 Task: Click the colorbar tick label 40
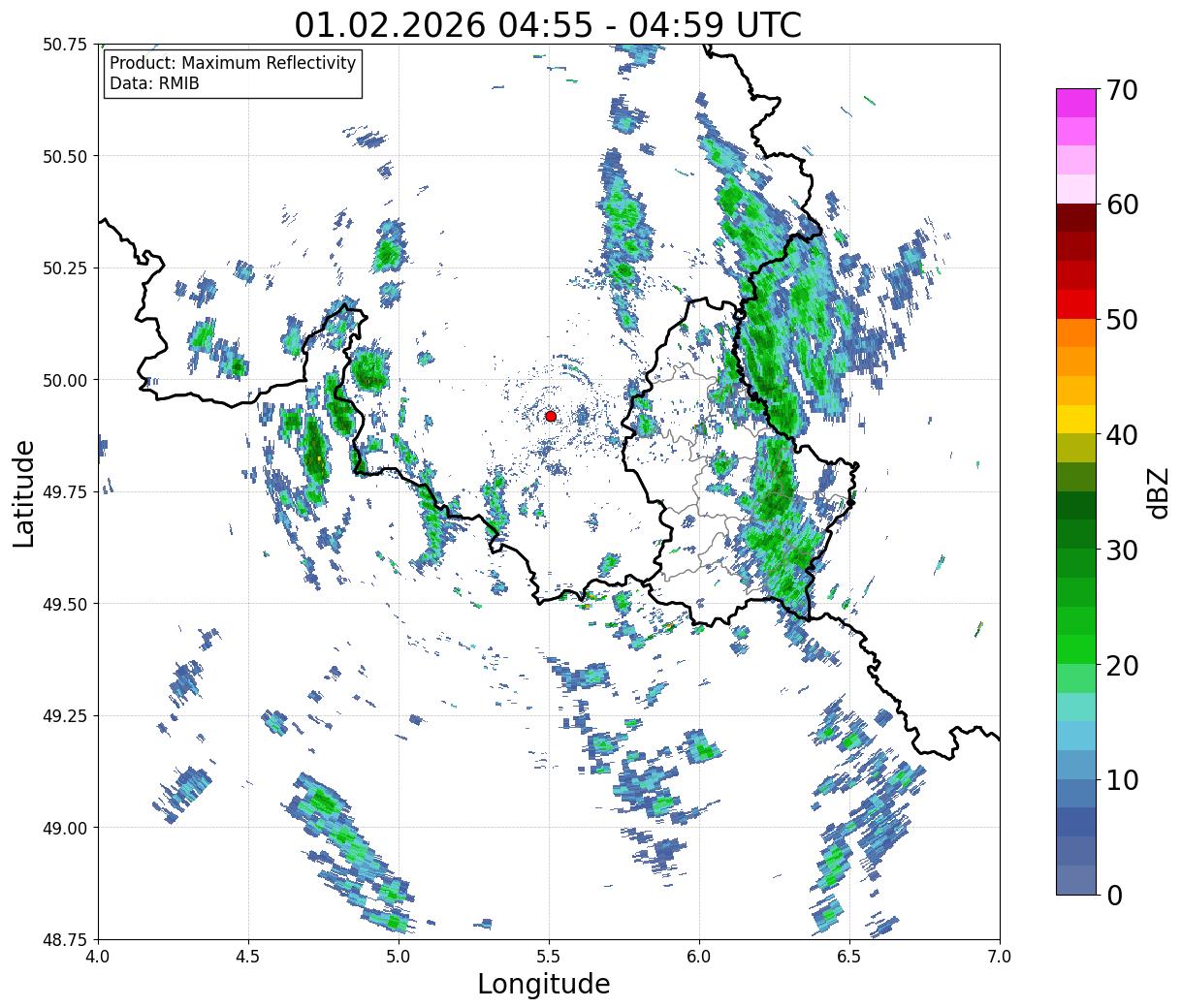1121,435
